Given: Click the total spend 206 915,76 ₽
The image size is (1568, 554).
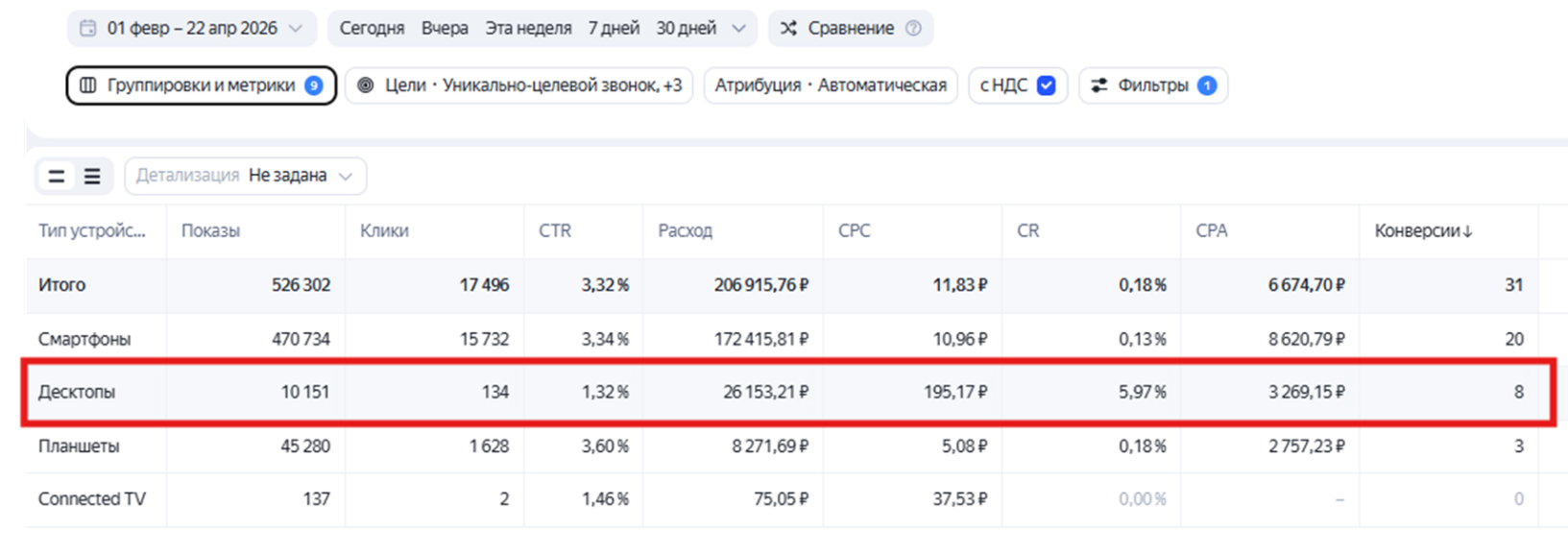Looking at the screenshot, I should (761, 285).
